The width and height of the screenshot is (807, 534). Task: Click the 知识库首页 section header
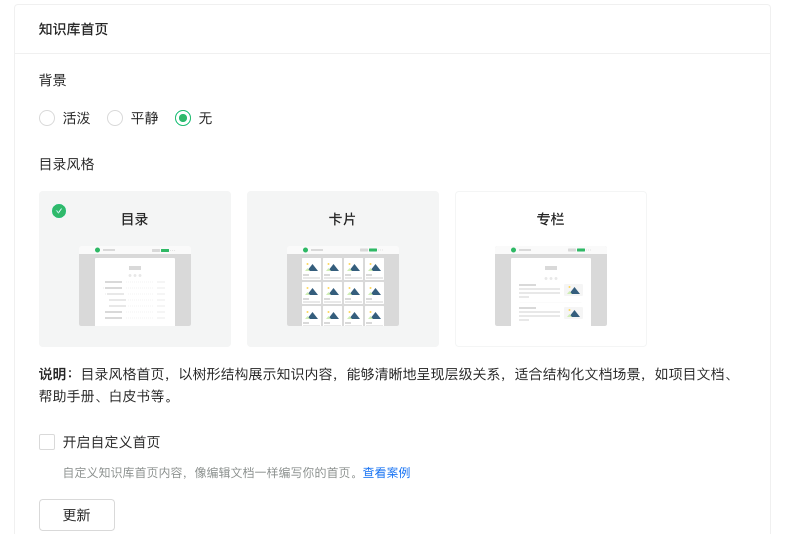(73, 29)
